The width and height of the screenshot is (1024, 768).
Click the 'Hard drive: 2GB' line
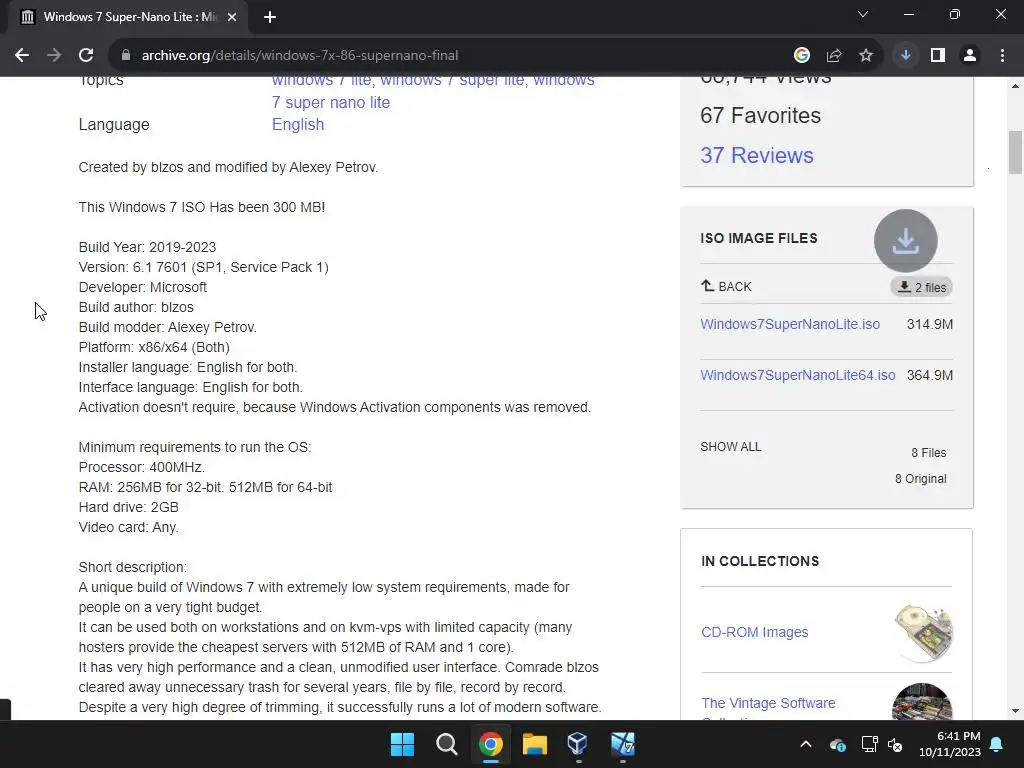click(x=129, y=507)
